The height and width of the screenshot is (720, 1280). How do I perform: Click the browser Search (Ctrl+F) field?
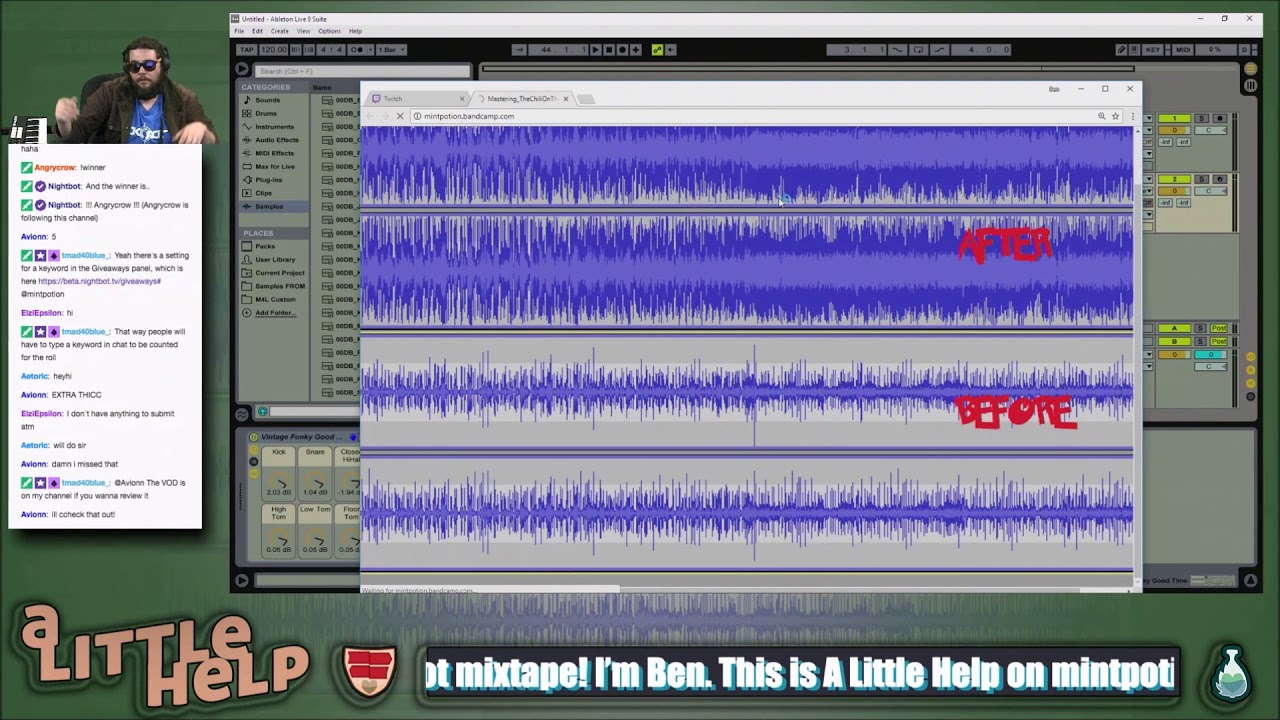pyautogui.click(x=362, y=71)
